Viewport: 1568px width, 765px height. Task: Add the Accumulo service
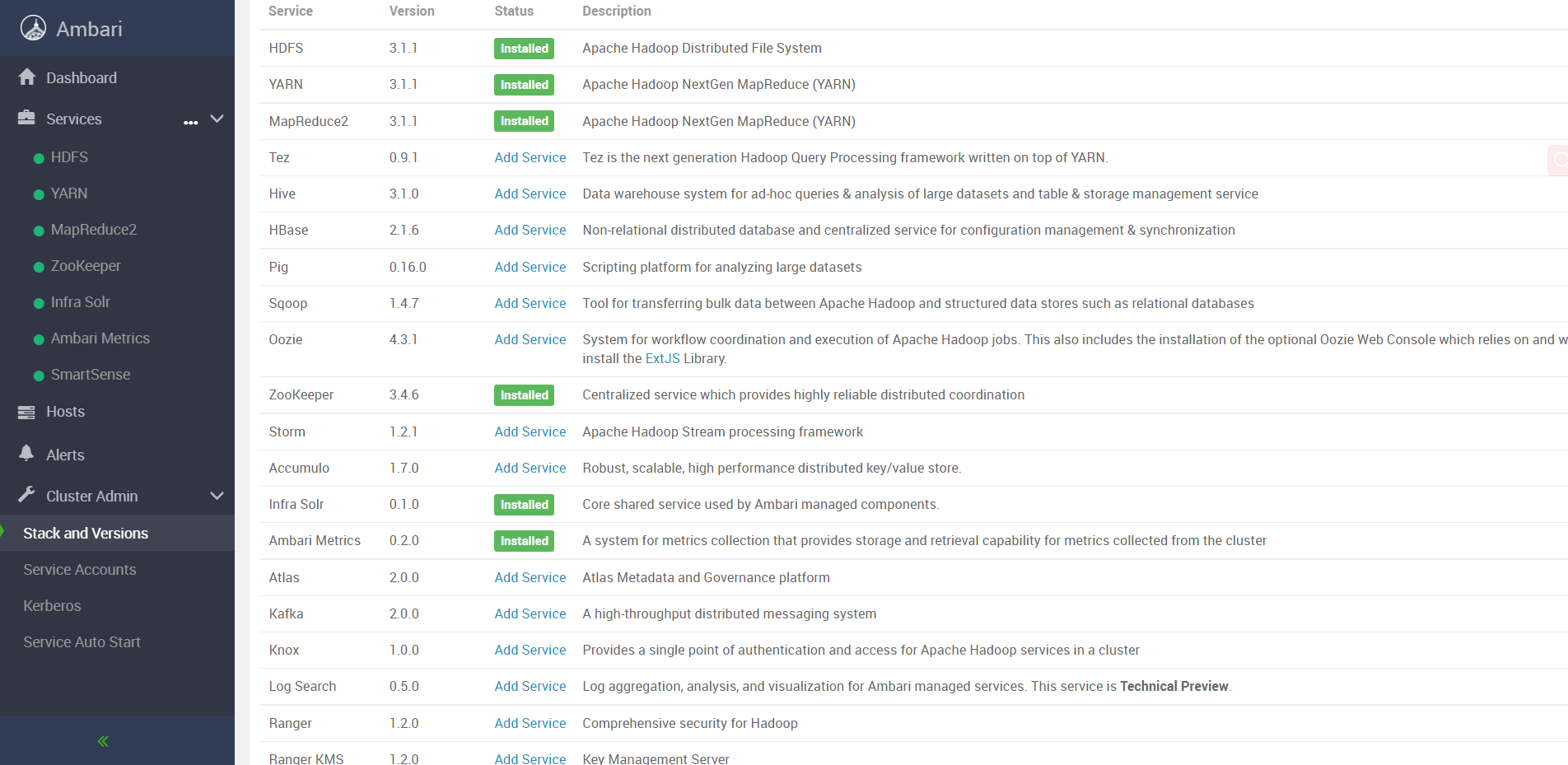tap(530, 468)
